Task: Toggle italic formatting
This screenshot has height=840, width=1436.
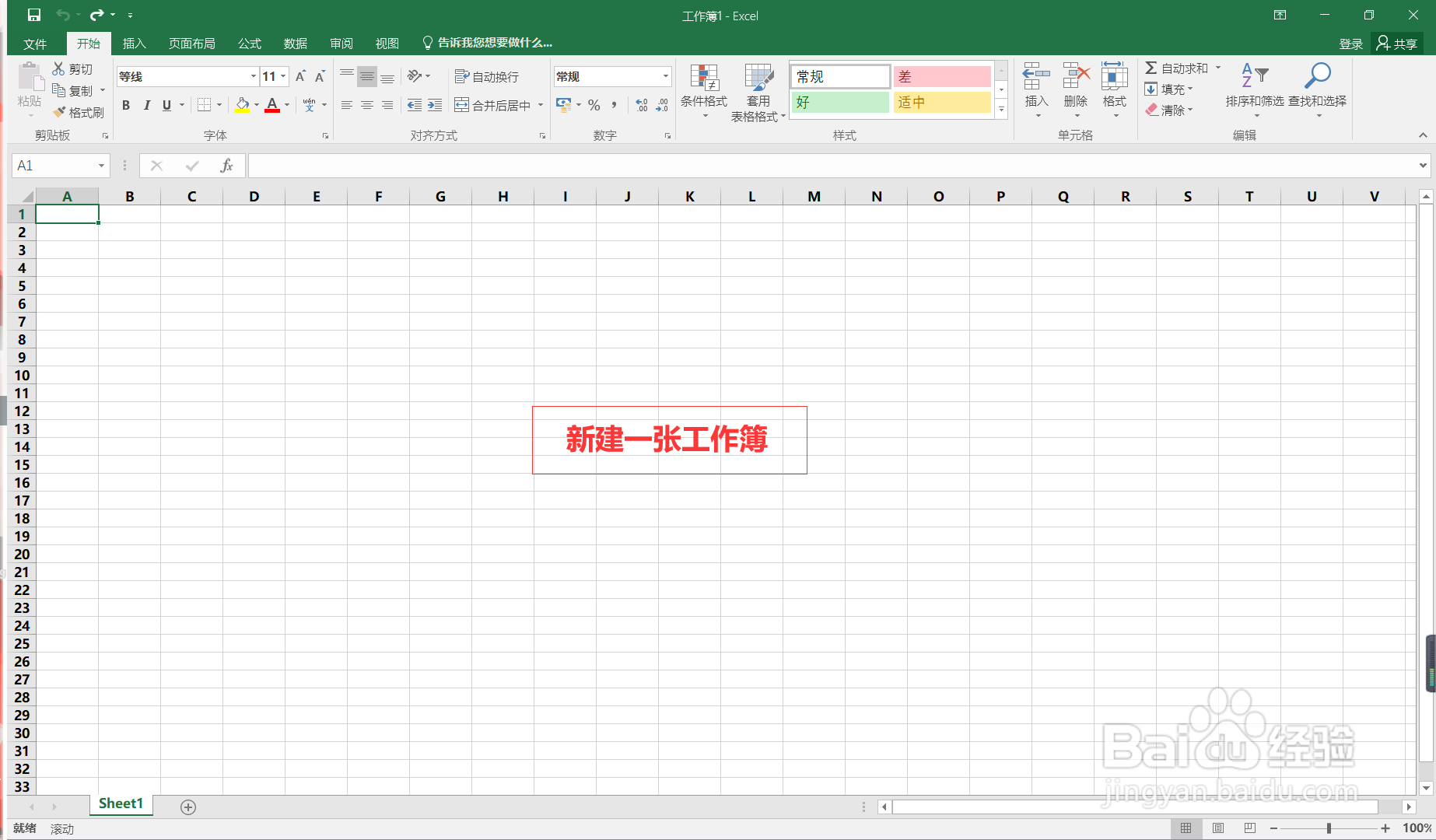Action: point(146,105)
